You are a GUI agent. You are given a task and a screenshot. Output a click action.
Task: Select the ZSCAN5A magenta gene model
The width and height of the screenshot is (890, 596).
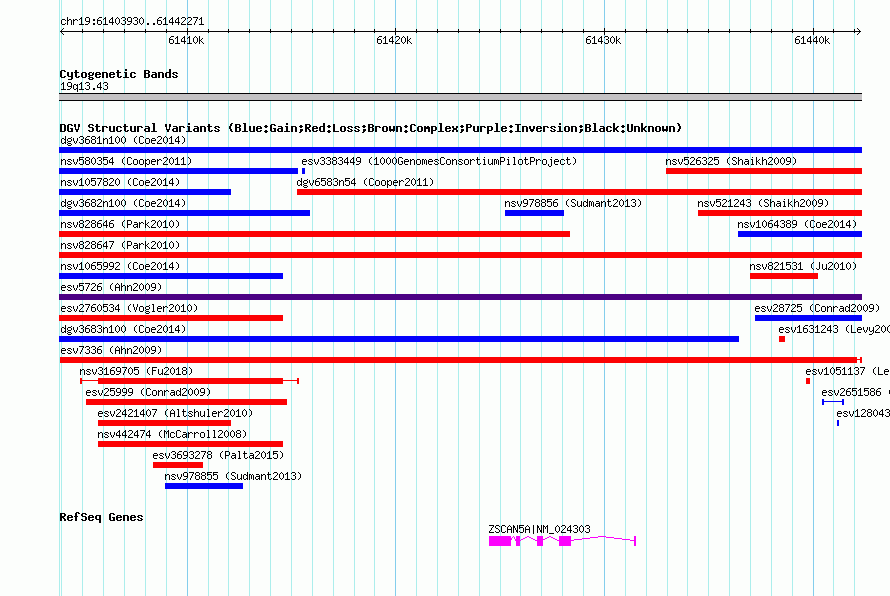tap(562, 541)
